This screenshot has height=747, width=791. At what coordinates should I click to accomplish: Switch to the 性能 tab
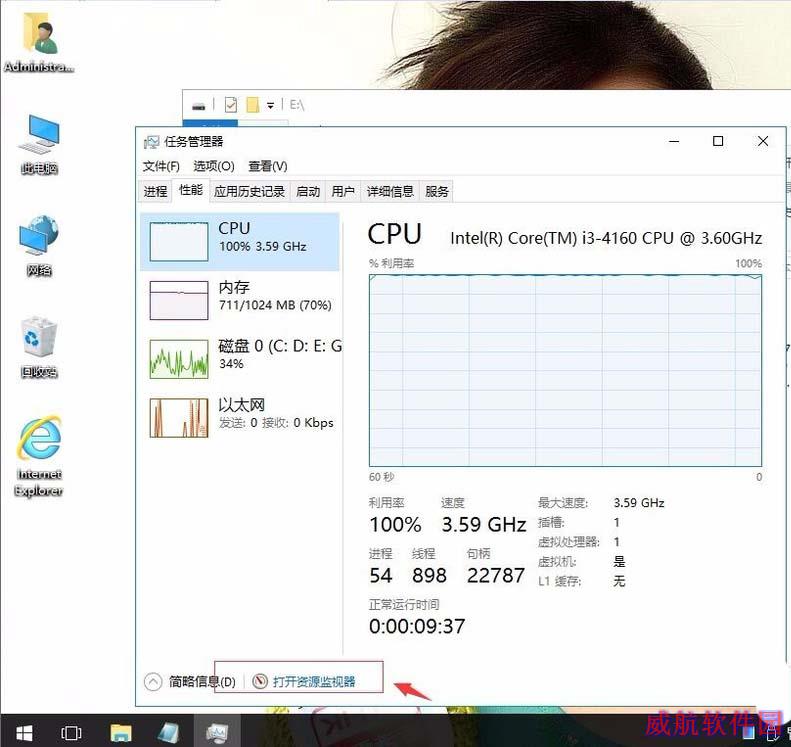(191, 190)
